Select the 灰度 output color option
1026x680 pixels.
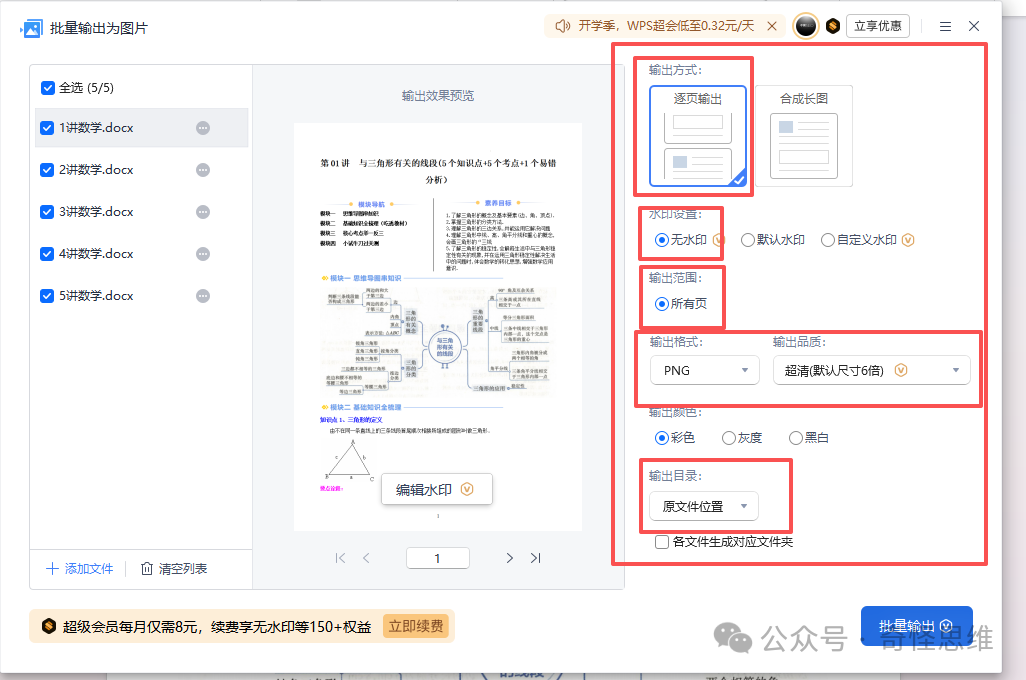coord(728,437)
